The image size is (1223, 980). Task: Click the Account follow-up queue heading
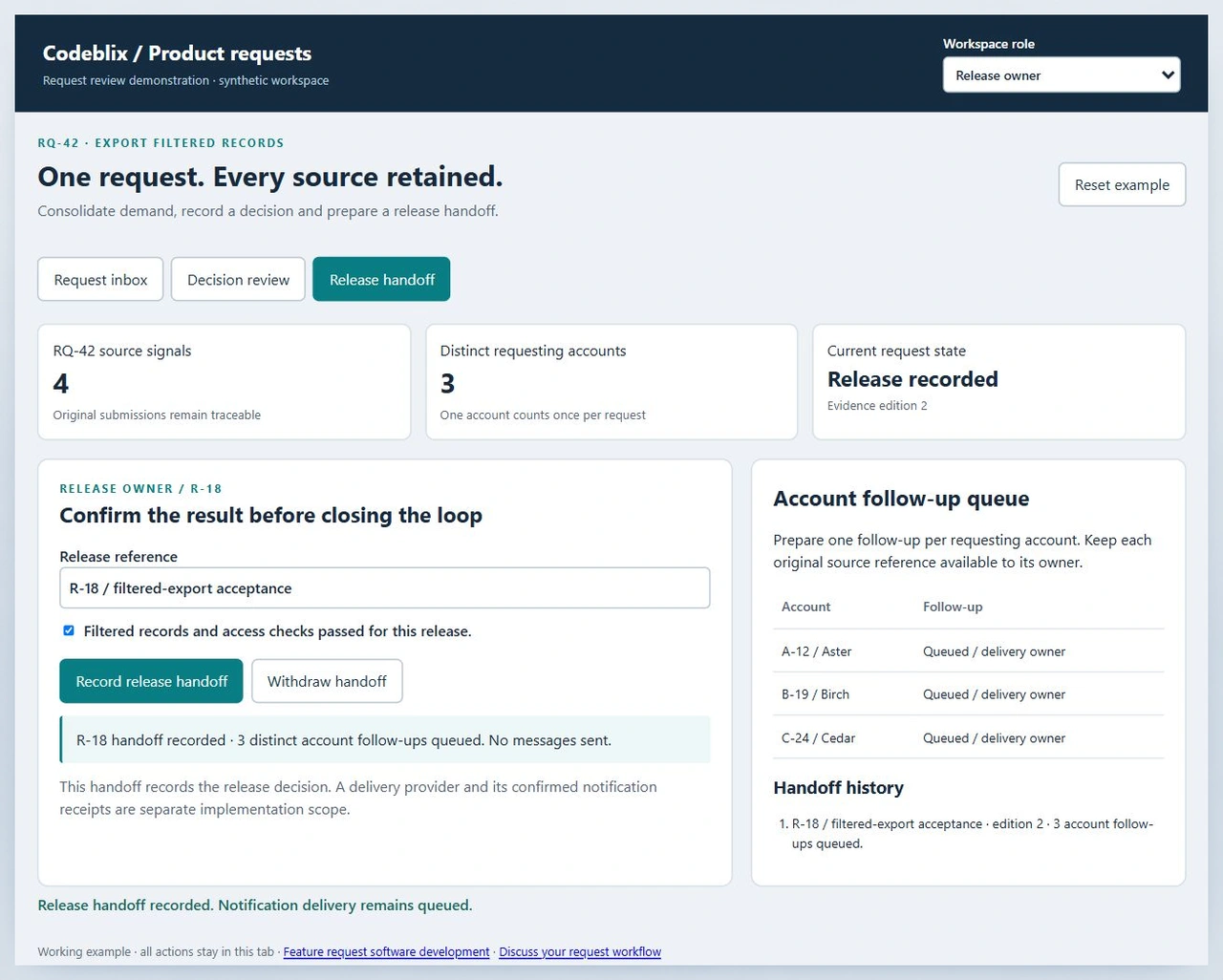coord(901,499)
